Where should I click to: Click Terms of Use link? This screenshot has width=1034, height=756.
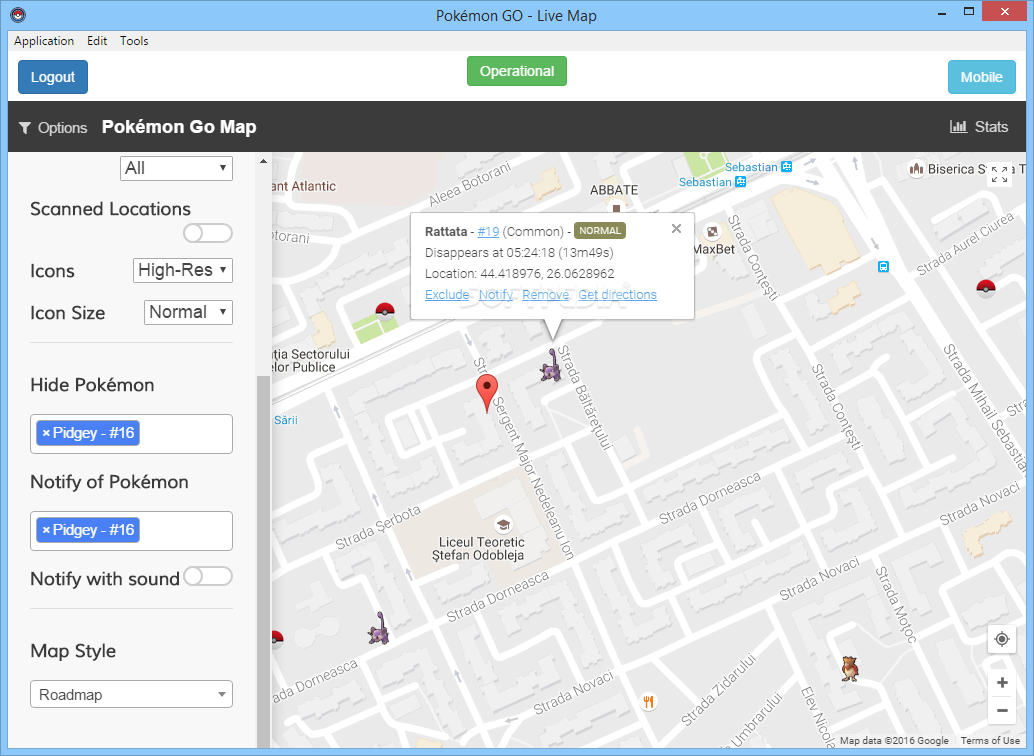[990, 741]
